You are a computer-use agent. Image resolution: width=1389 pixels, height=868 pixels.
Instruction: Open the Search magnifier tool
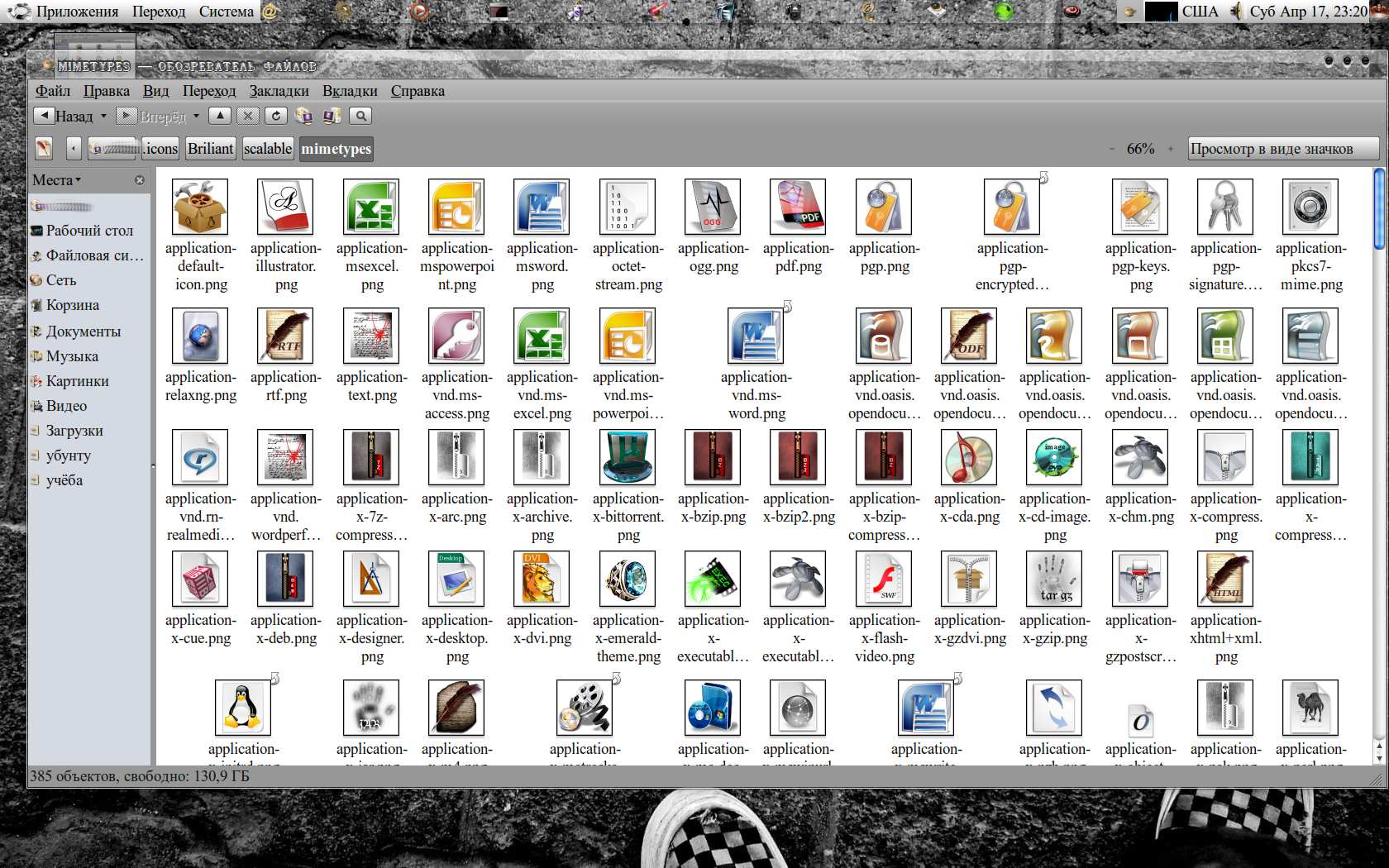tap(360, 116)
